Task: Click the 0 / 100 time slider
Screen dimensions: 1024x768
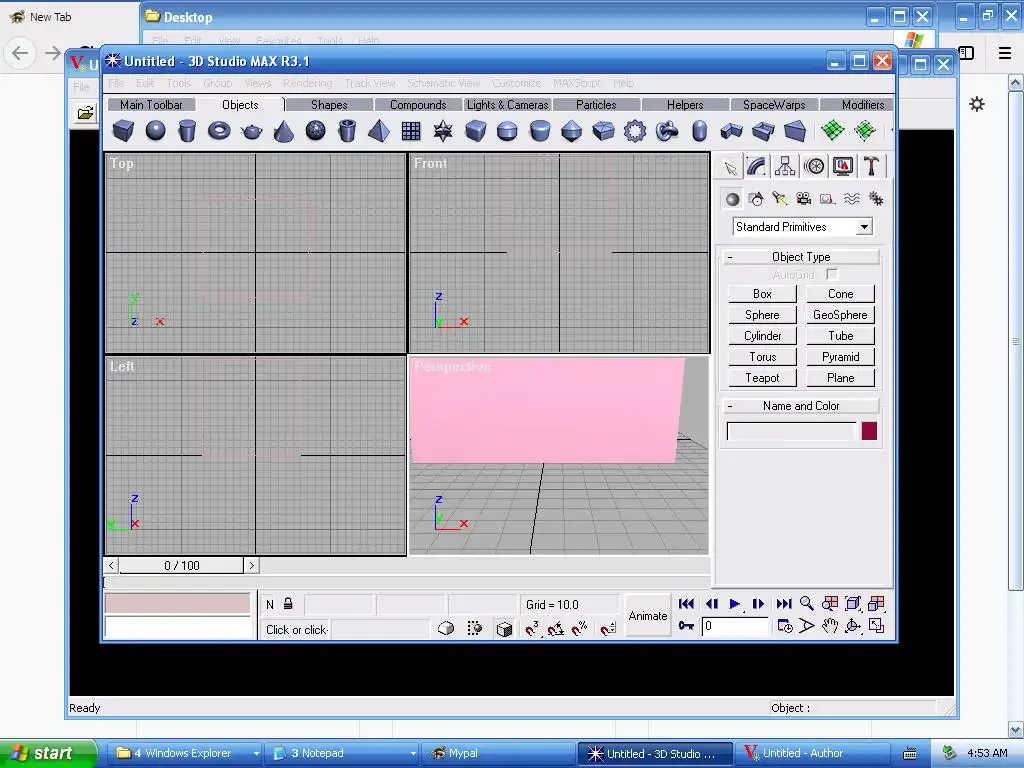Action: coord(182,566)
